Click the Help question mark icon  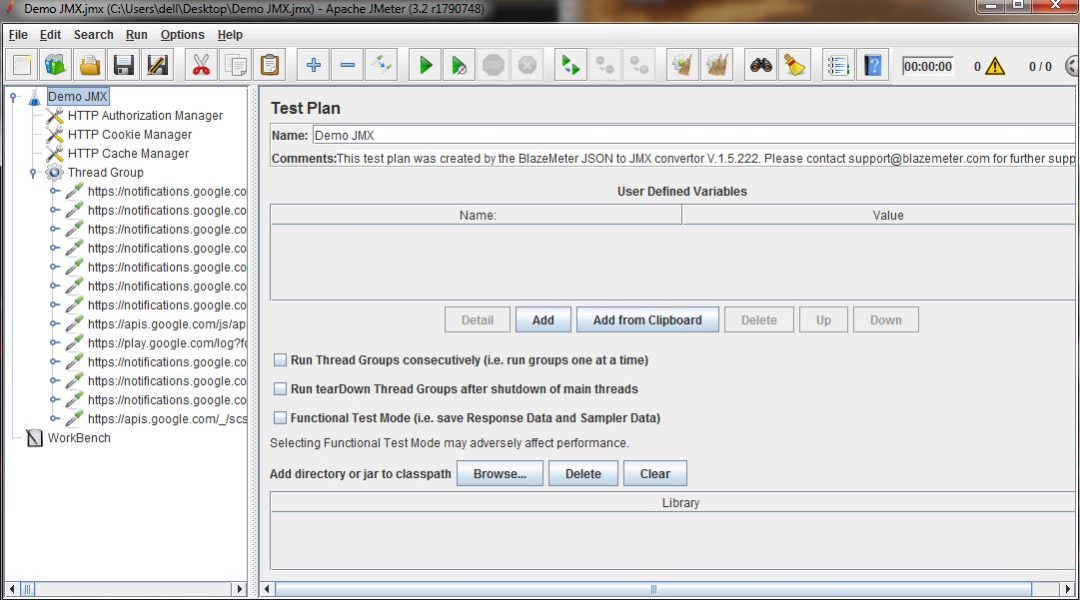pos(873,65)
